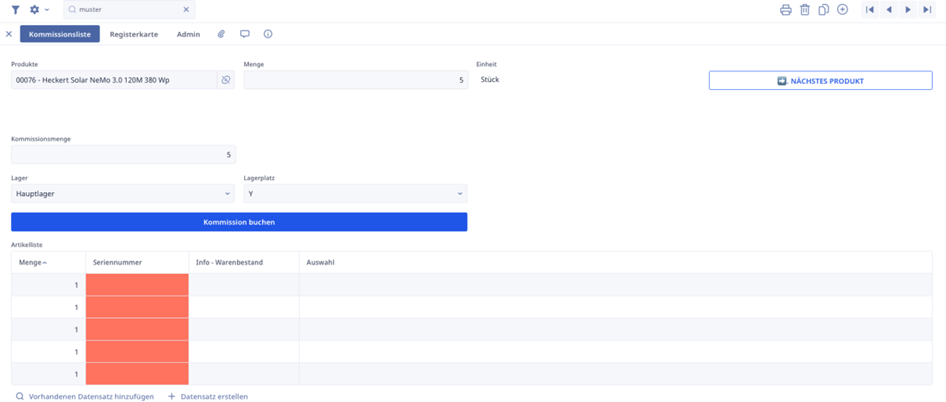Go to the previous record
This screenshot has width=946, height=402.
889,10
